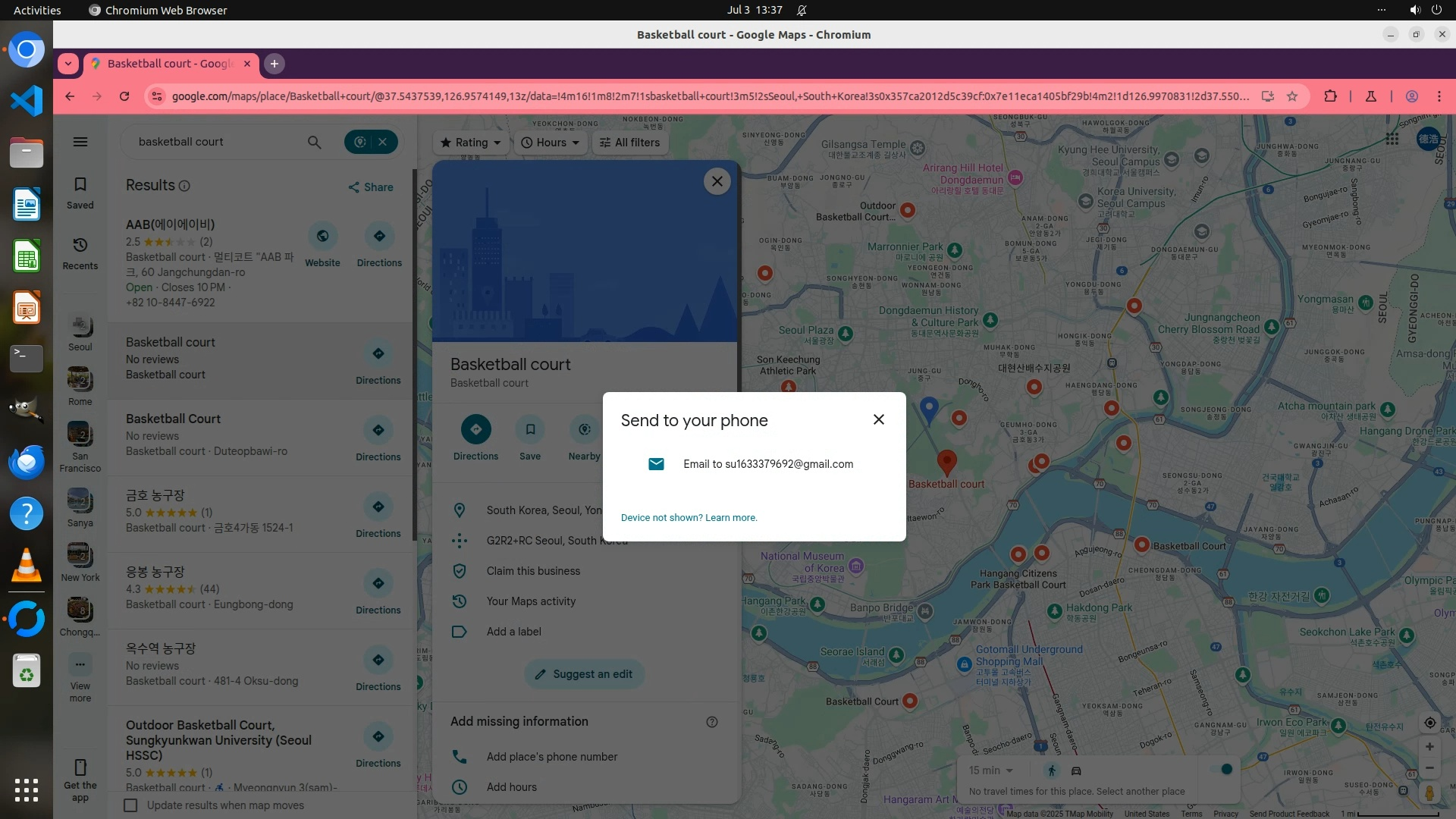Viewport: 1456px width, 819px height.
Task: Open the Maps hamburger menu
Action: [x=80, y=142]
